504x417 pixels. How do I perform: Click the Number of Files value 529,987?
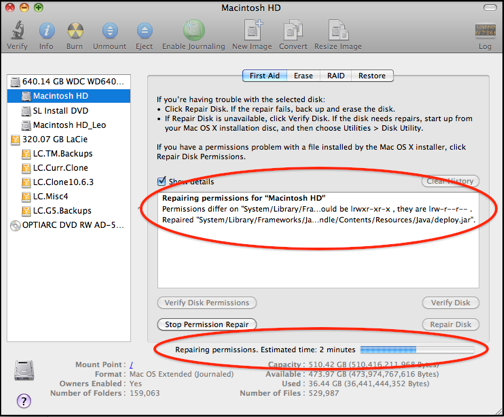coord(324,393)
